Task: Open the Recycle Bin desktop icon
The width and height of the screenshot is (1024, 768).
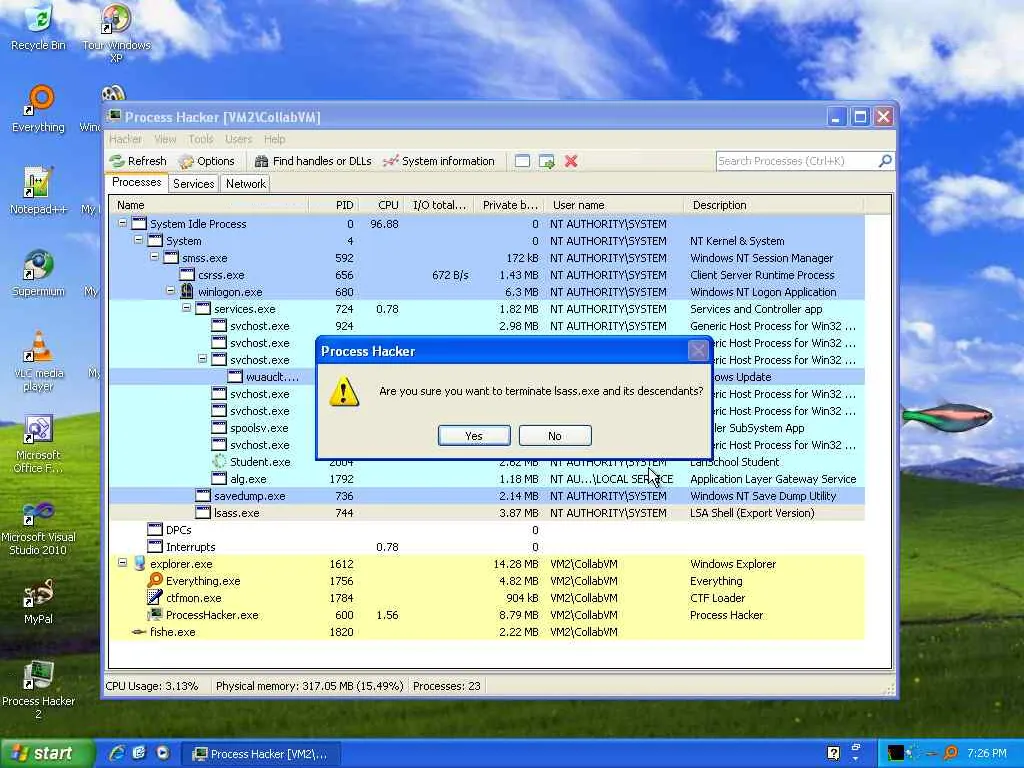Action: click(38, 28)
